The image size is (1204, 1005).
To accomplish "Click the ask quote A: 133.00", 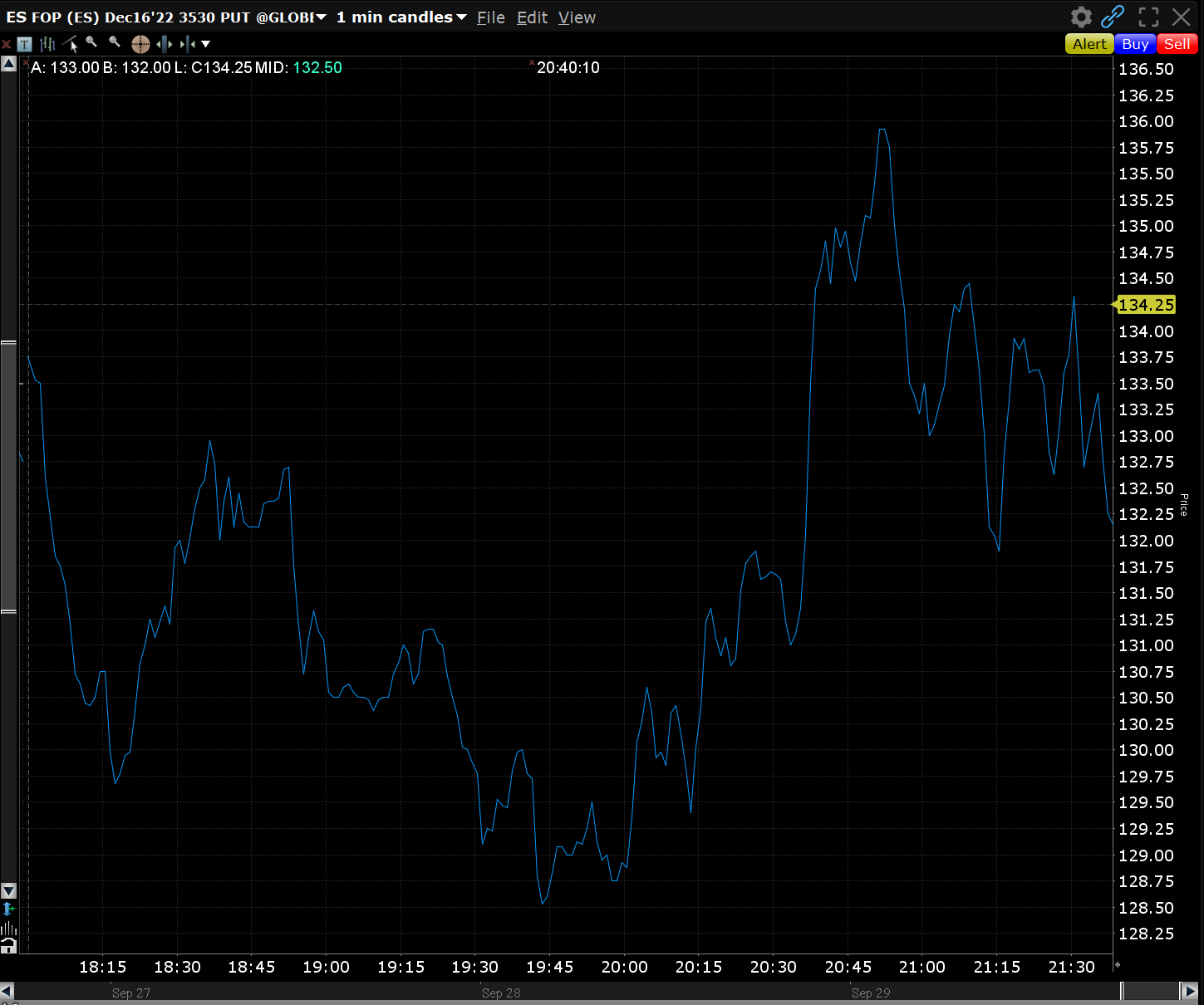I will tap(65, 68).
